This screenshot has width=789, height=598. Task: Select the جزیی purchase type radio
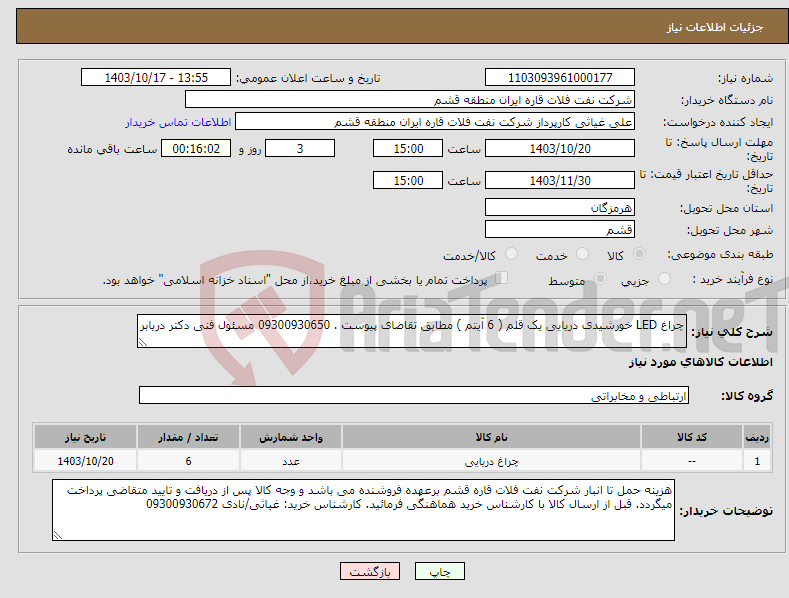pyautogui.click(x=664, y=278)
